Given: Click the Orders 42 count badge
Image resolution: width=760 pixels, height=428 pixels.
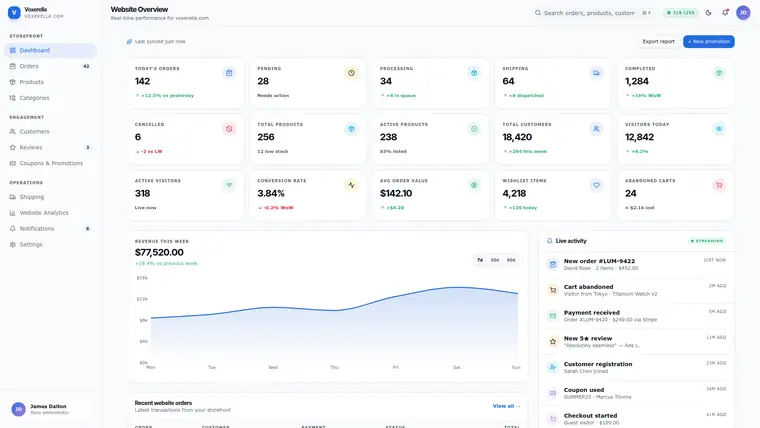Looking at the screenshot, I should [86, 66].
